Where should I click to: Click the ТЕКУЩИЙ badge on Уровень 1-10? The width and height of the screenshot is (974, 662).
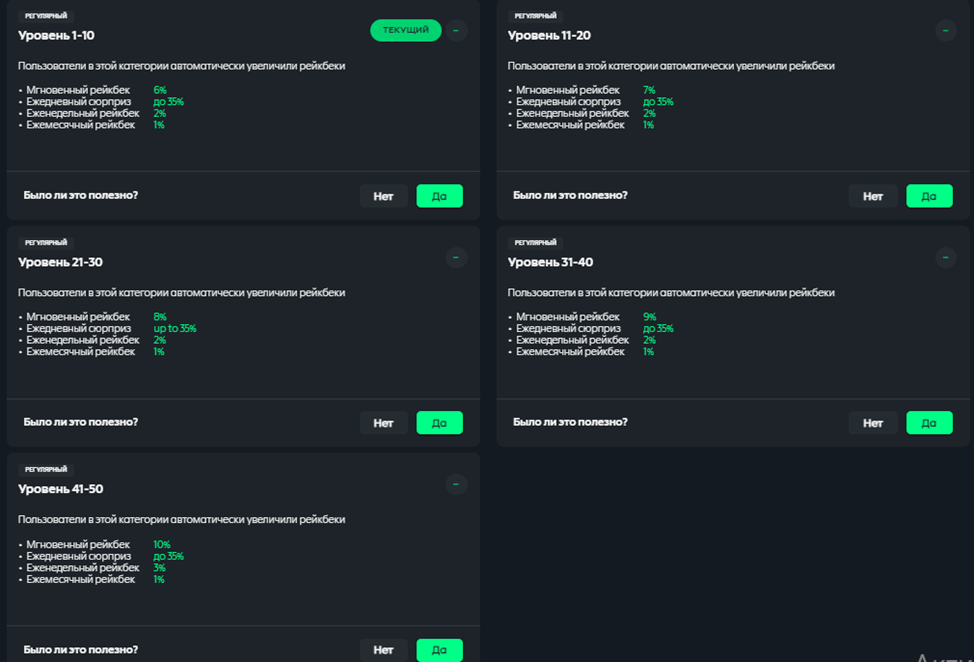click(x=405, y=30)
